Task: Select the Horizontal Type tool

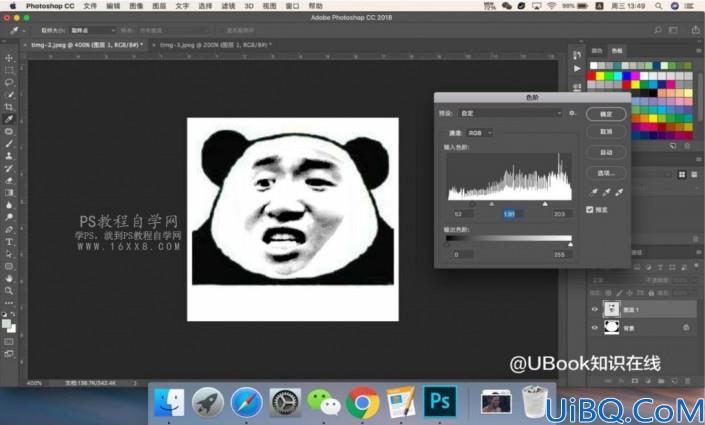Action: 9,242
